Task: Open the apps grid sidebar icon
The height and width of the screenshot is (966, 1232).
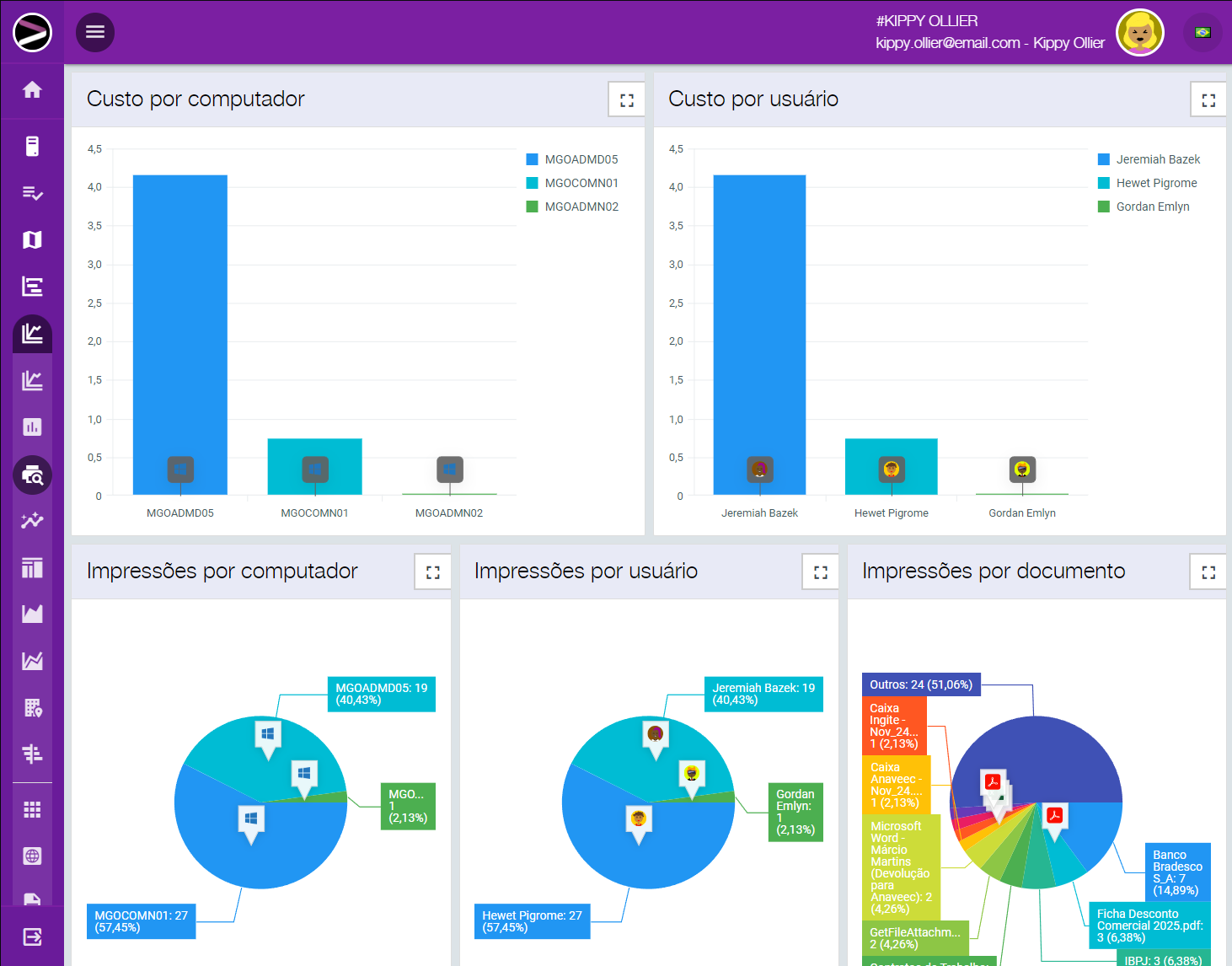Action: point(32,810)
